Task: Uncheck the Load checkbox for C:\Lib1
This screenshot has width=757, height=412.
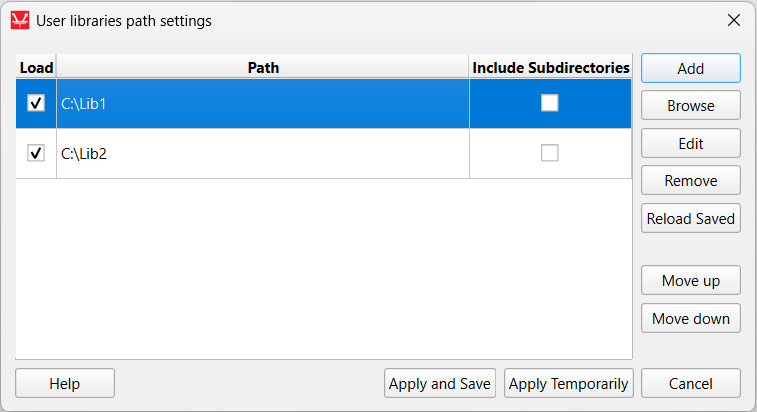Action: (x=36, y=103)
